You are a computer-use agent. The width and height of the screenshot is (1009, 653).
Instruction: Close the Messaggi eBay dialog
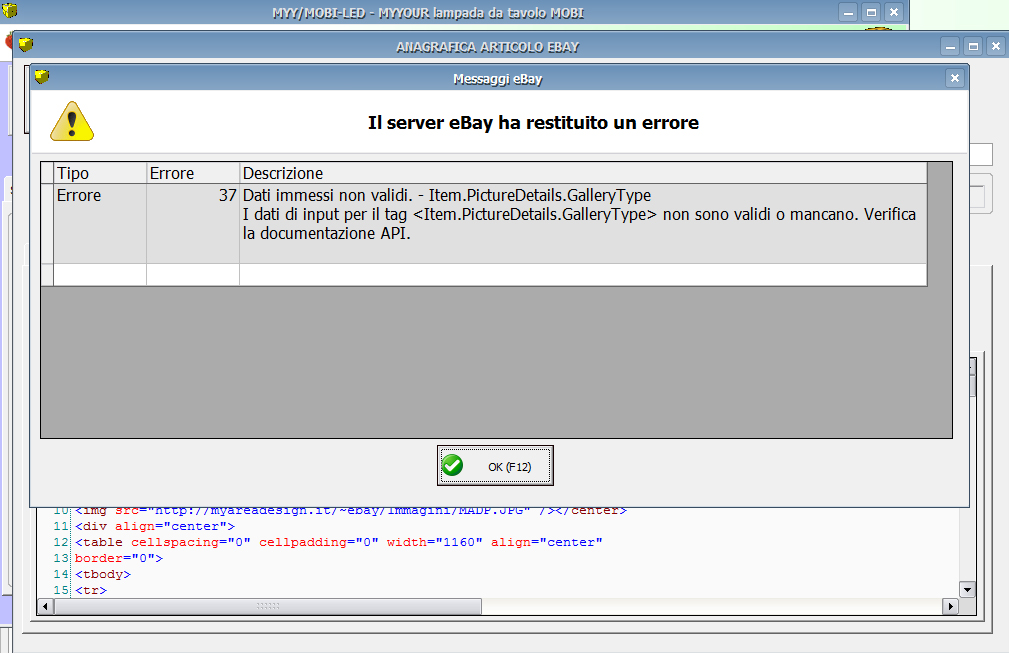[955, 78]
